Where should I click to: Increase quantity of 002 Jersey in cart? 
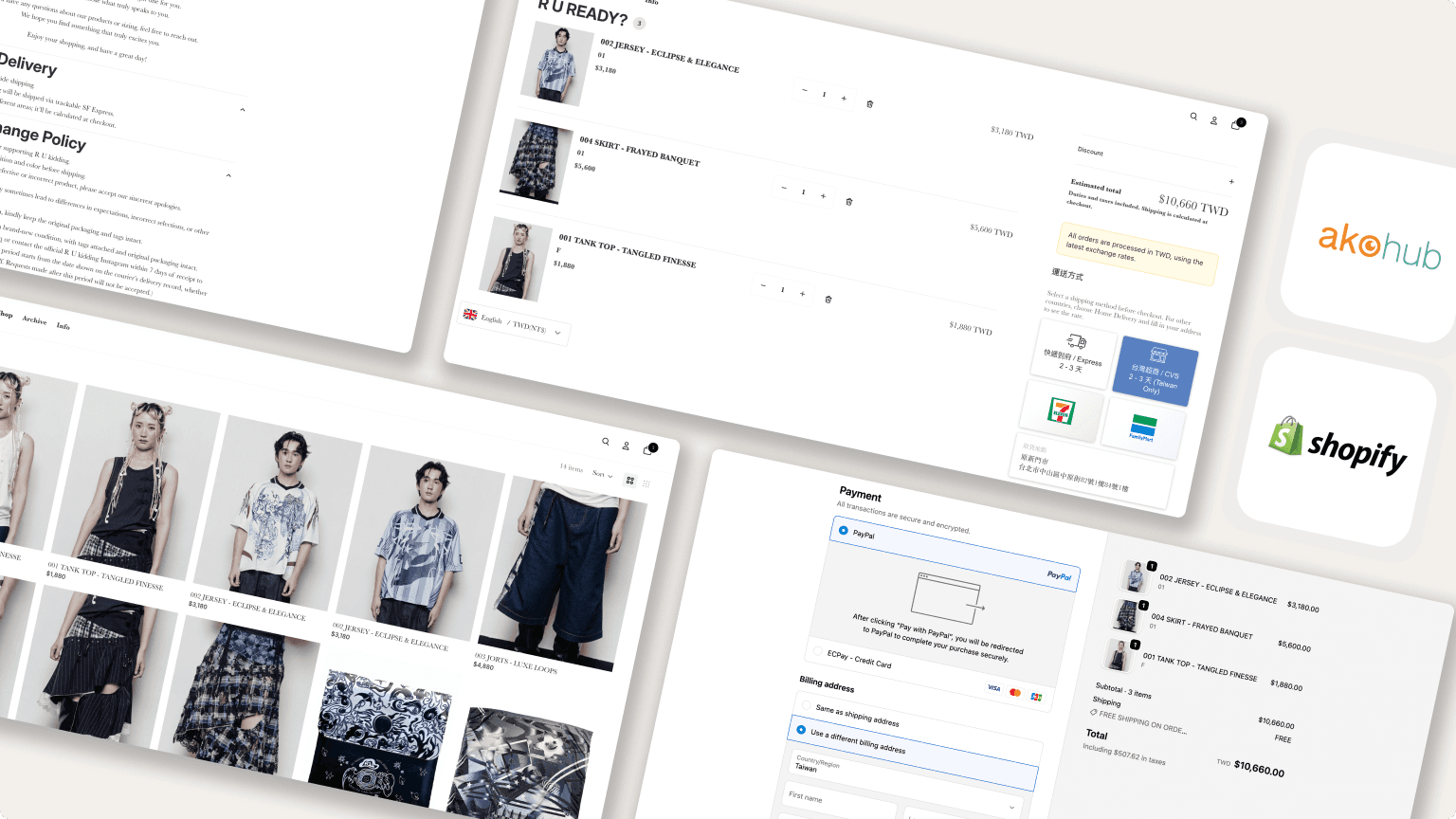click(x=844, y=99)
